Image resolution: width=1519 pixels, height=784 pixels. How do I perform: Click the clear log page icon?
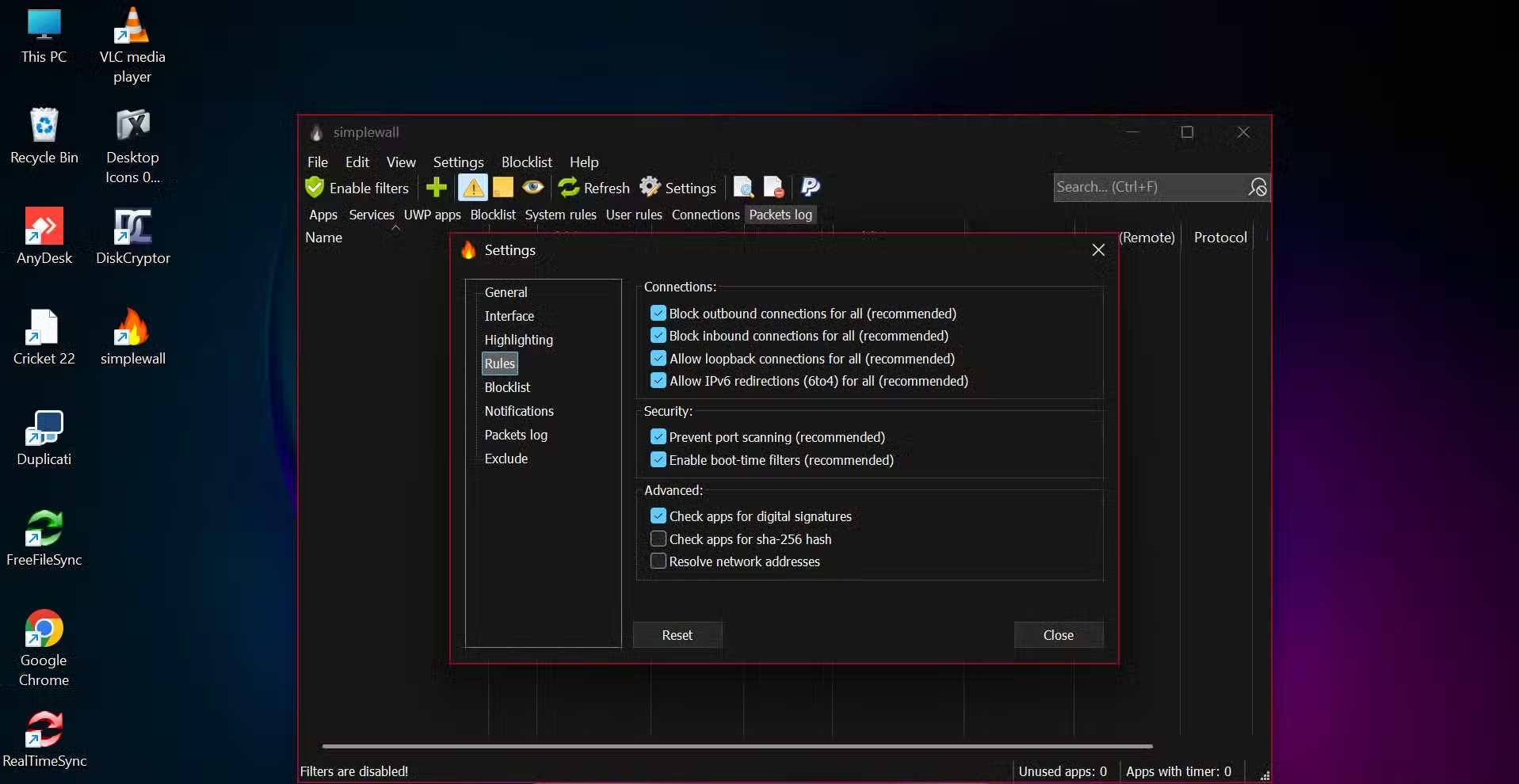(773, 188)
